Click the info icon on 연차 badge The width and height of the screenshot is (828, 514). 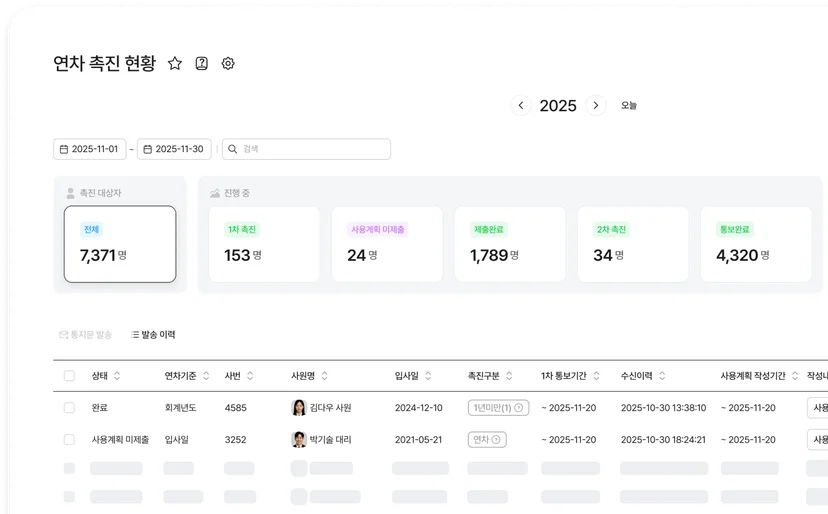tap(496, 440)
